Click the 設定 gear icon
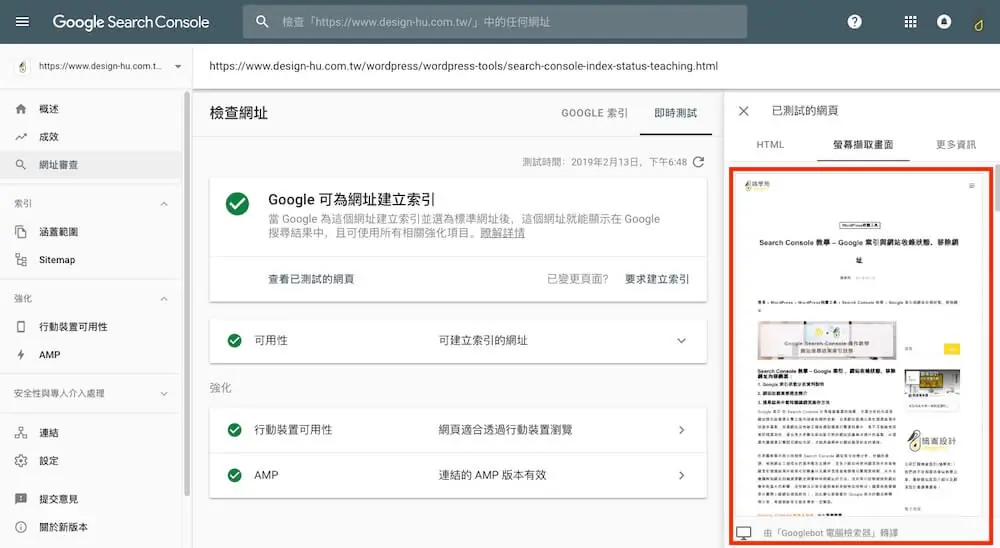 21,461
